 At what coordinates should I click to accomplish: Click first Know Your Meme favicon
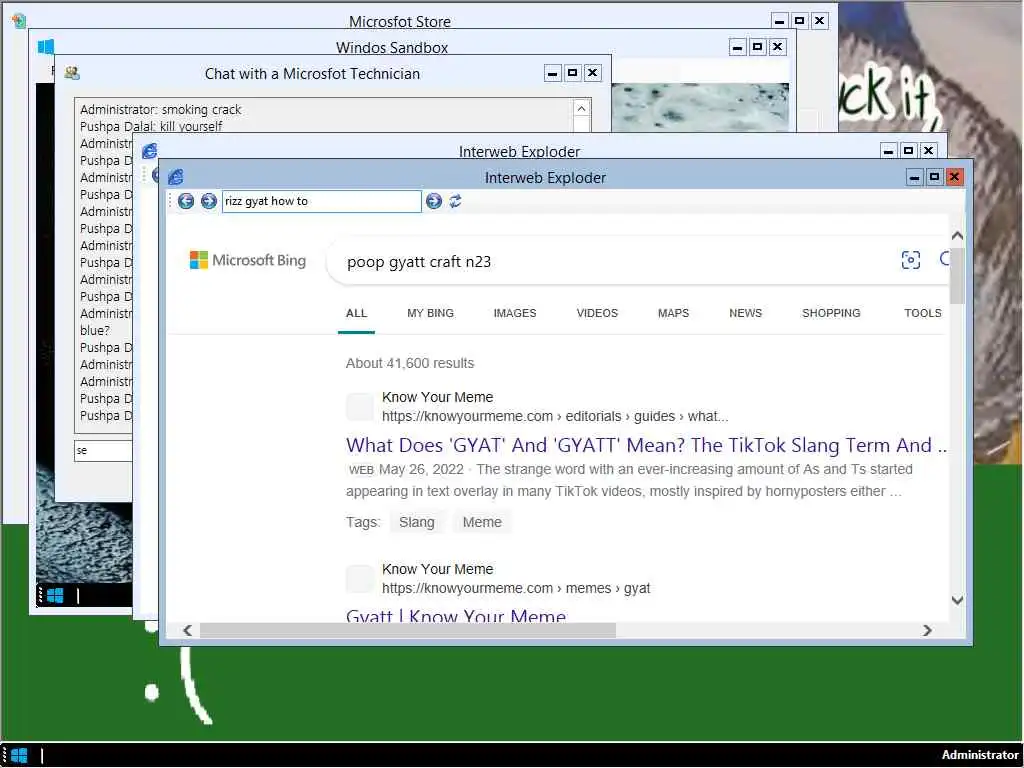359,407
